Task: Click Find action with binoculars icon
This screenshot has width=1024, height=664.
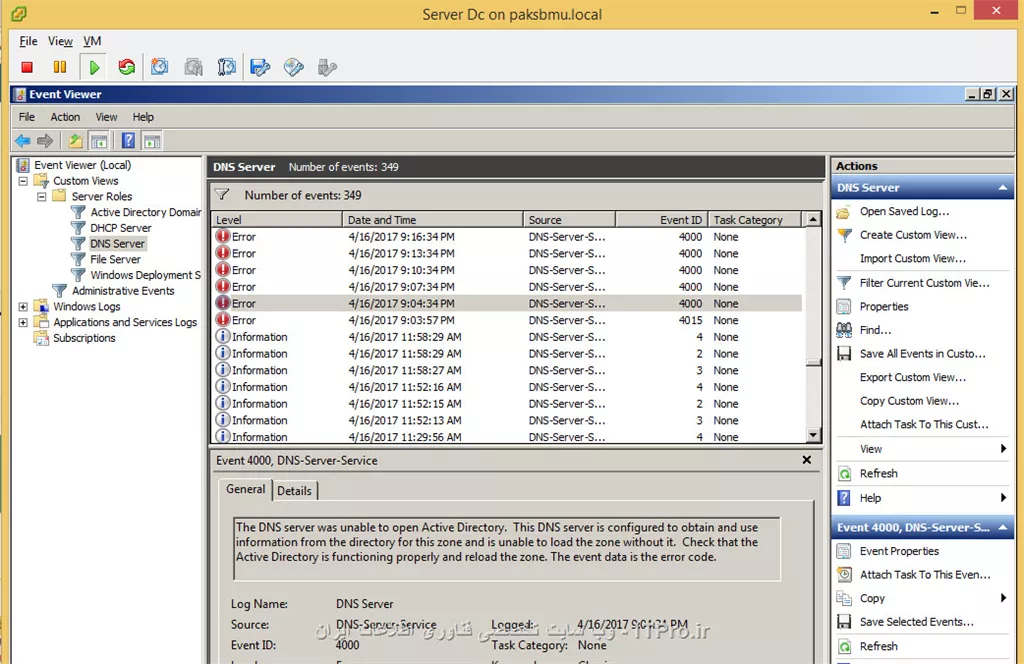Action: coord(875,330)
